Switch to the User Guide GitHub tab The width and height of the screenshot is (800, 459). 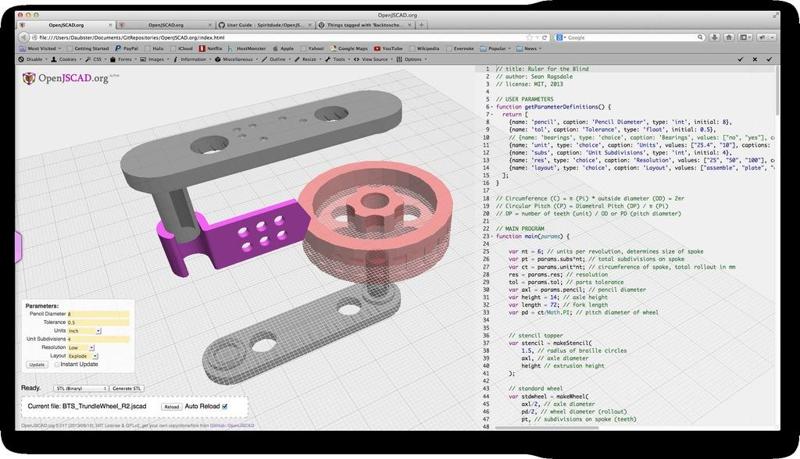pos(264,24)
